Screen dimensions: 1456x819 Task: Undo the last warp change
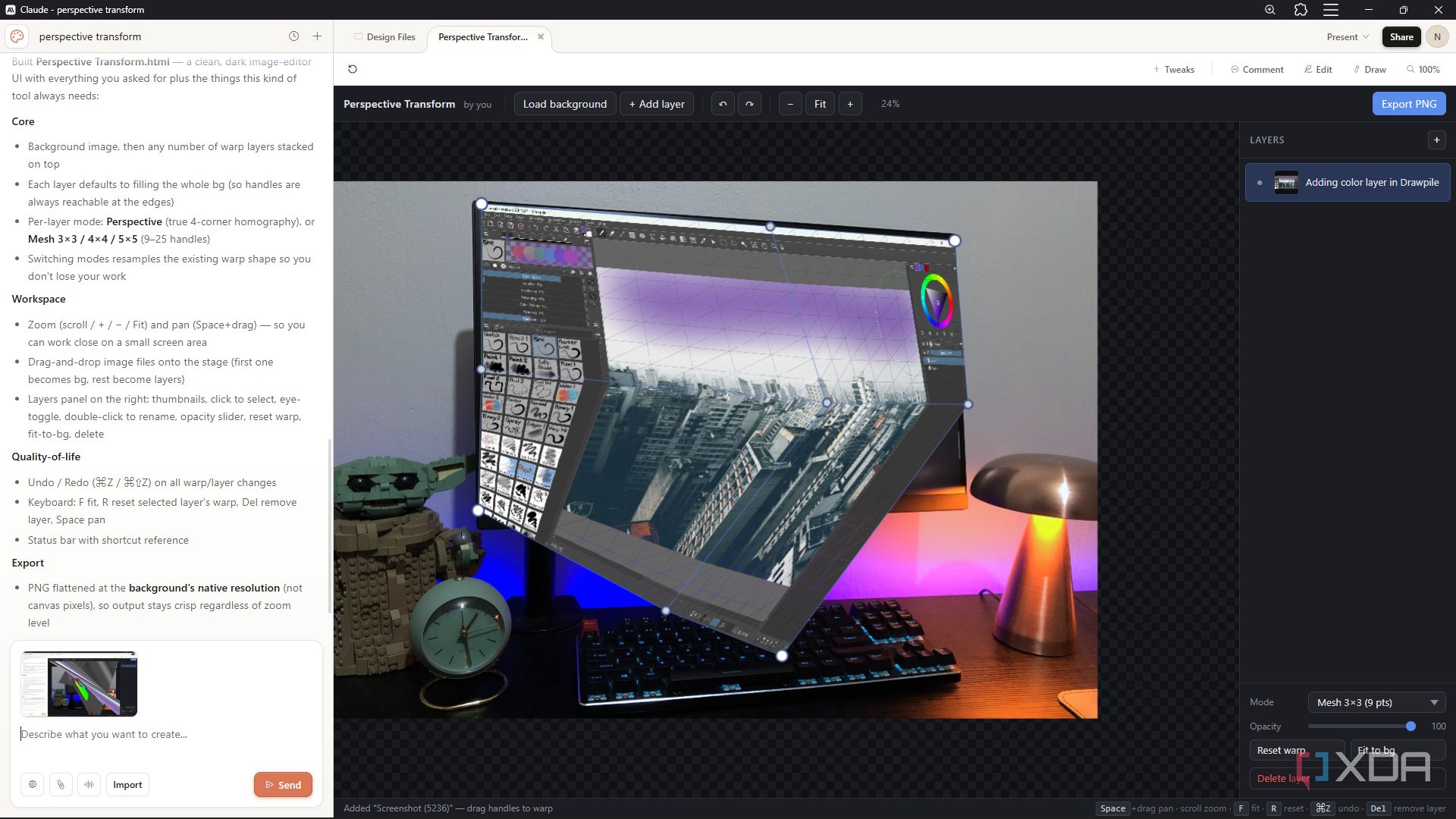tap(723, 104)
